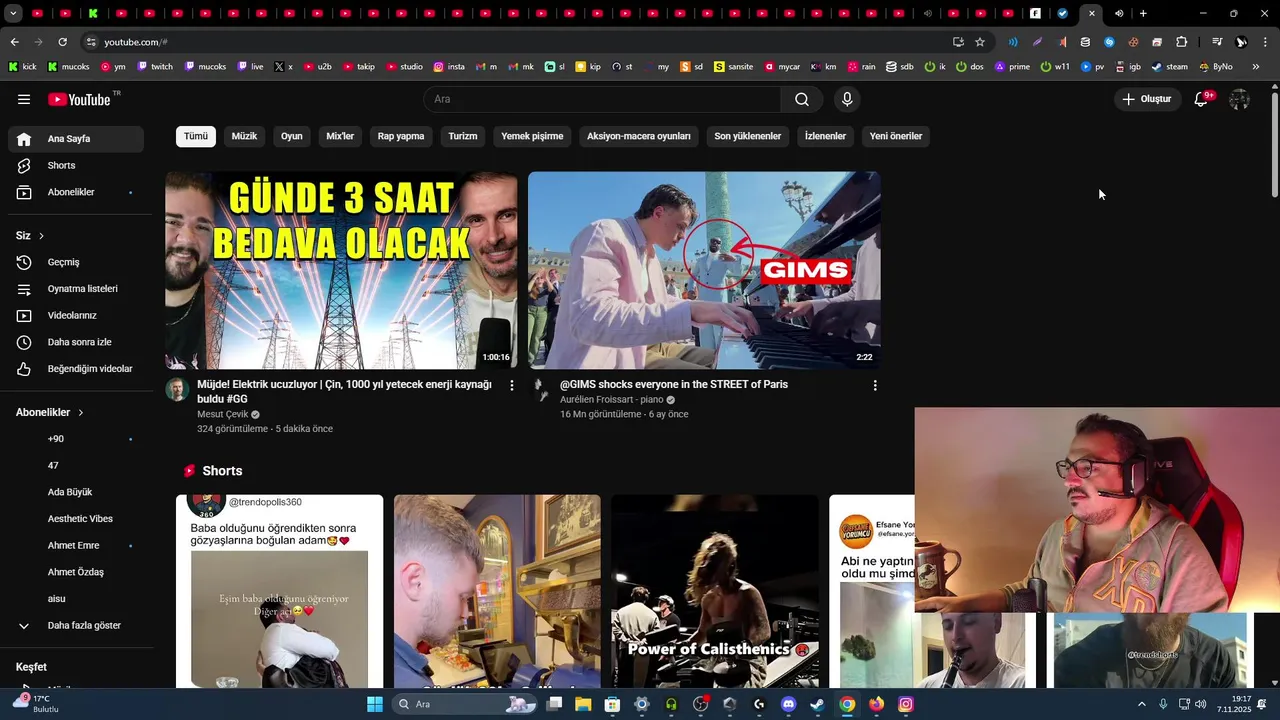Open Ahmet Emre subscription
The image size is (1280, 720).
[x=76, y=545]
